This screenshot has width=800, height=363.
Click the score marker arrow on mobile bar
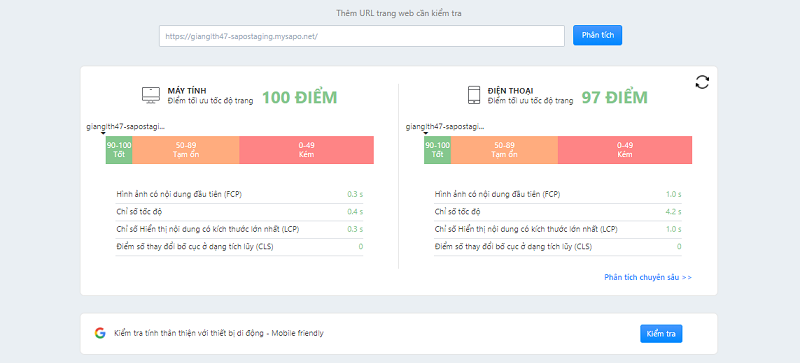coord(426,133)
